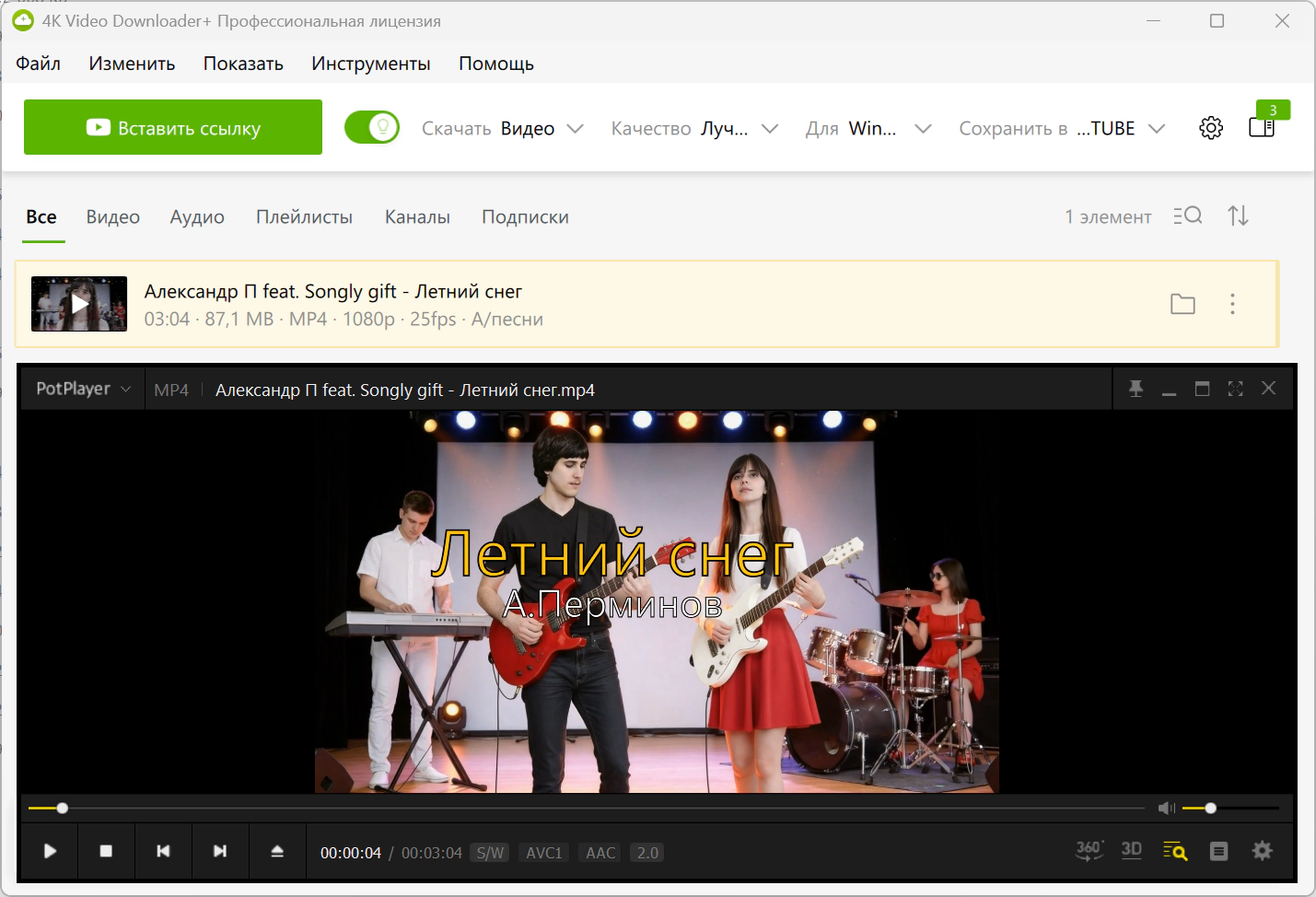Open the notifications panel with badge 3
1316x897 pixels.
[x=1262, y=126]
